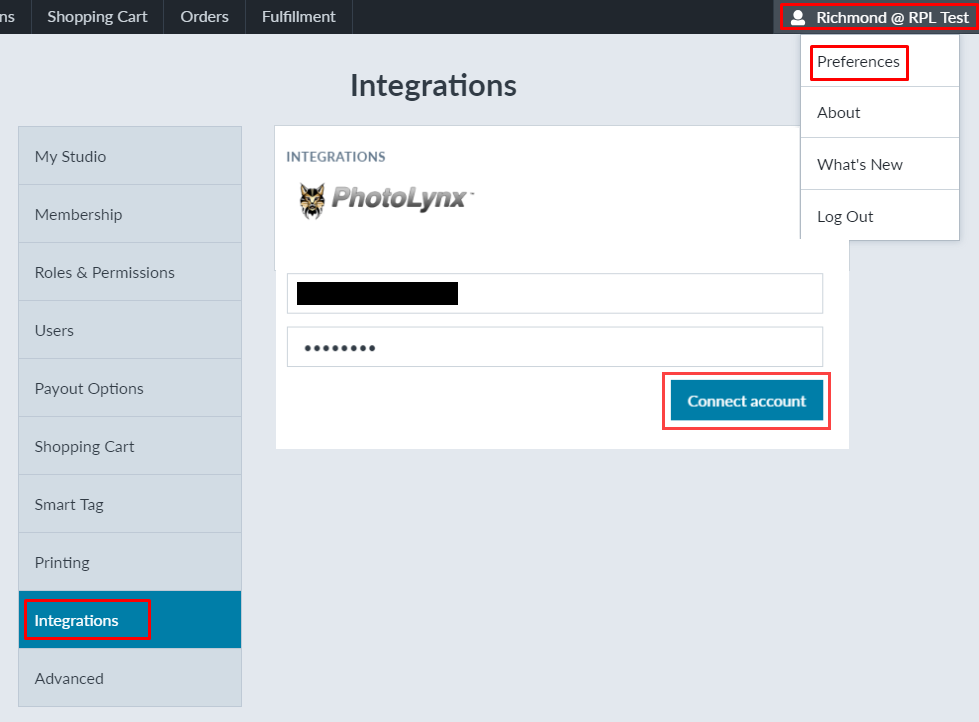Open Orders in the top navigation bar
The image size is (979, 722).
pyautogui.click(x=204, y=17)
